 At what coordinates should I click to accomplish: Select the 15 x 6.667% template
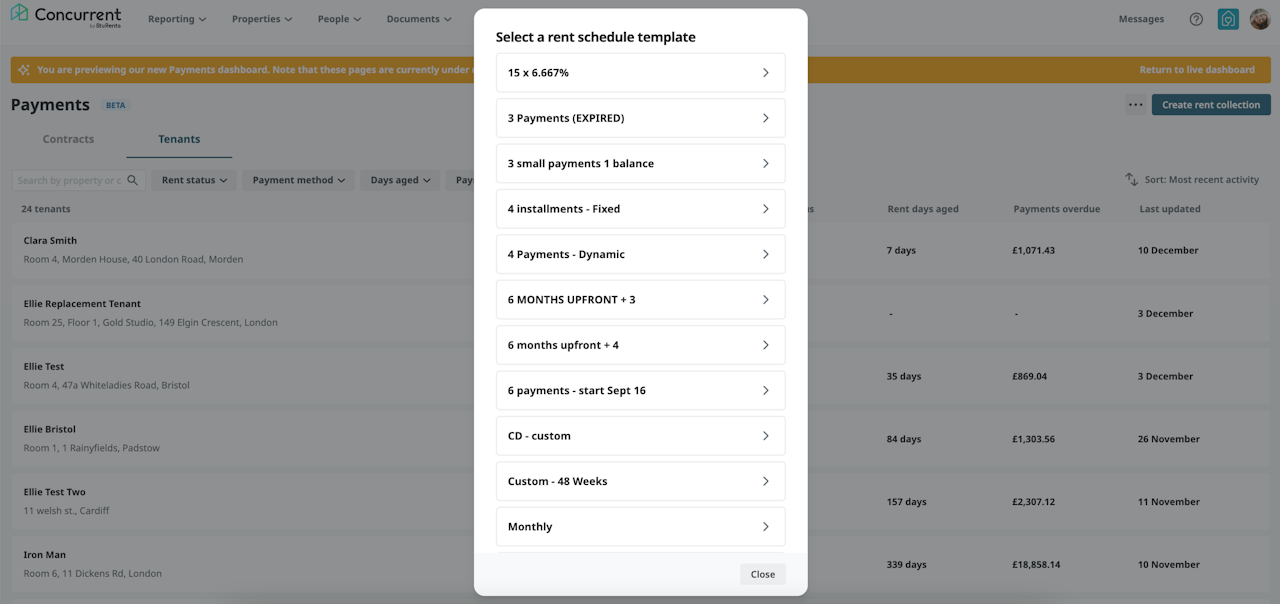(x=640, y=73)
